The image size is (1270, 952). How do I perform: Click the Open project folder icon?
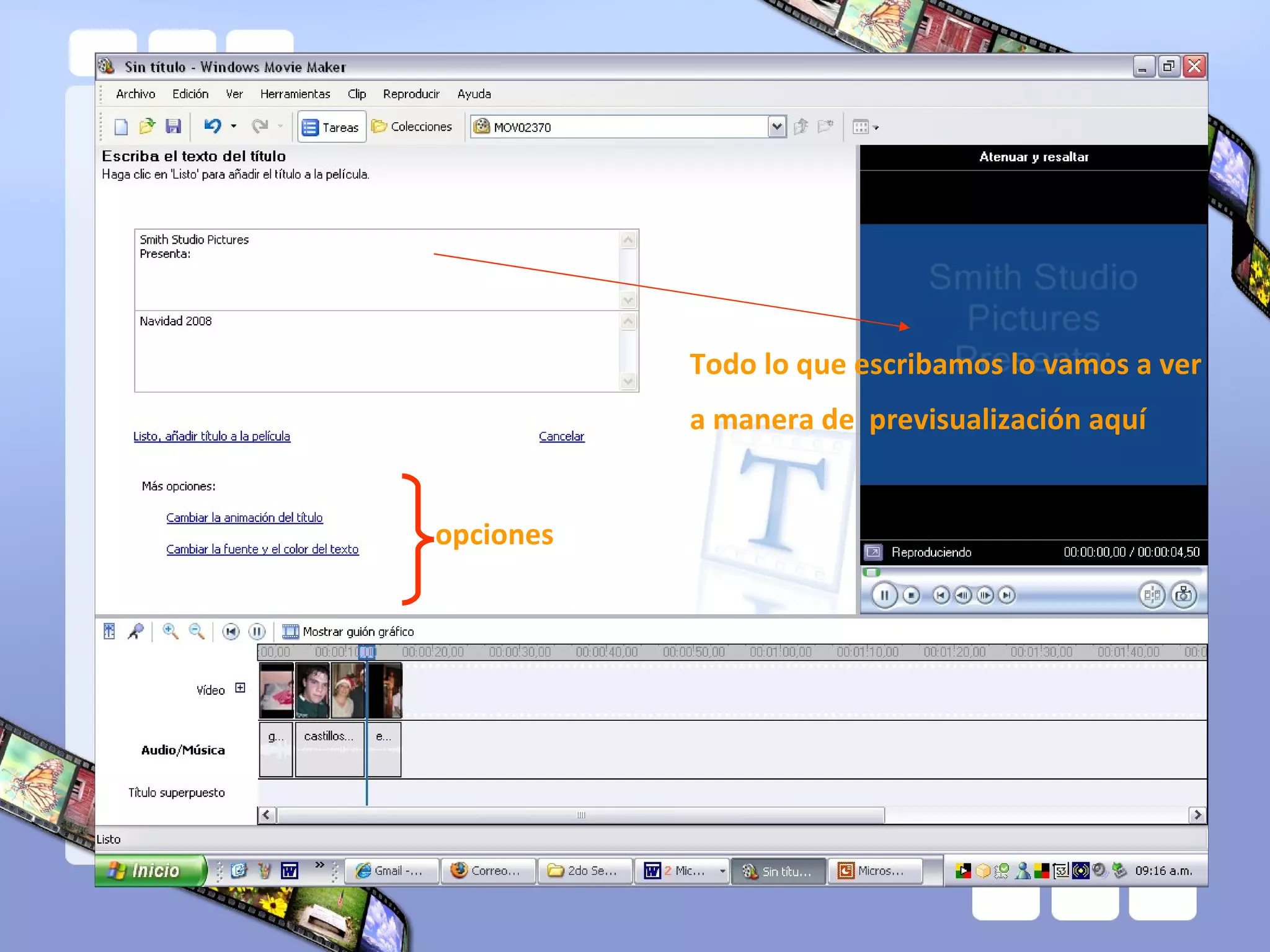pos(146,126)
